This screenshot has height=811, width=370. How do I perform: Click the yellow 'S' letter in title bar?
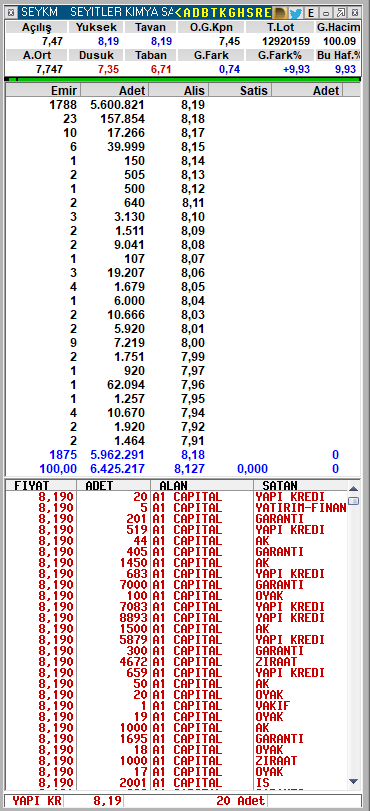point(250,13)
